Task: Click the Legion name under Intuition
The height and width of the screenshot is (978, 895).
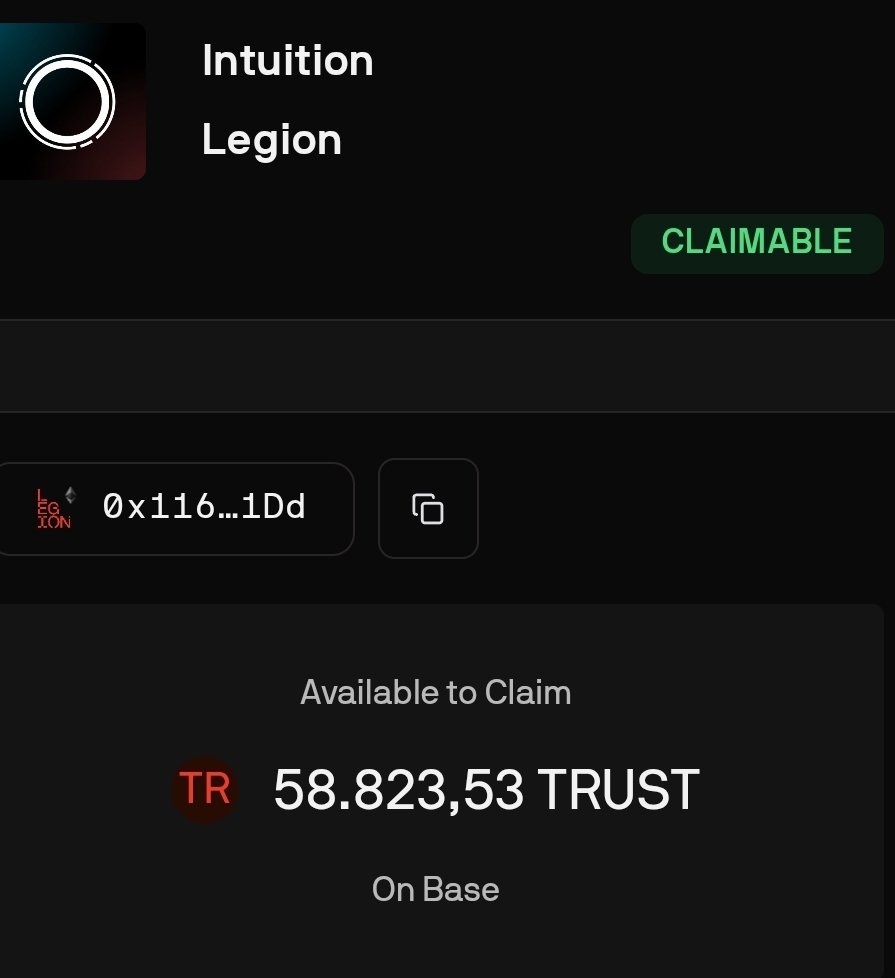Action: pyautogui.click(x=271, y=139)
